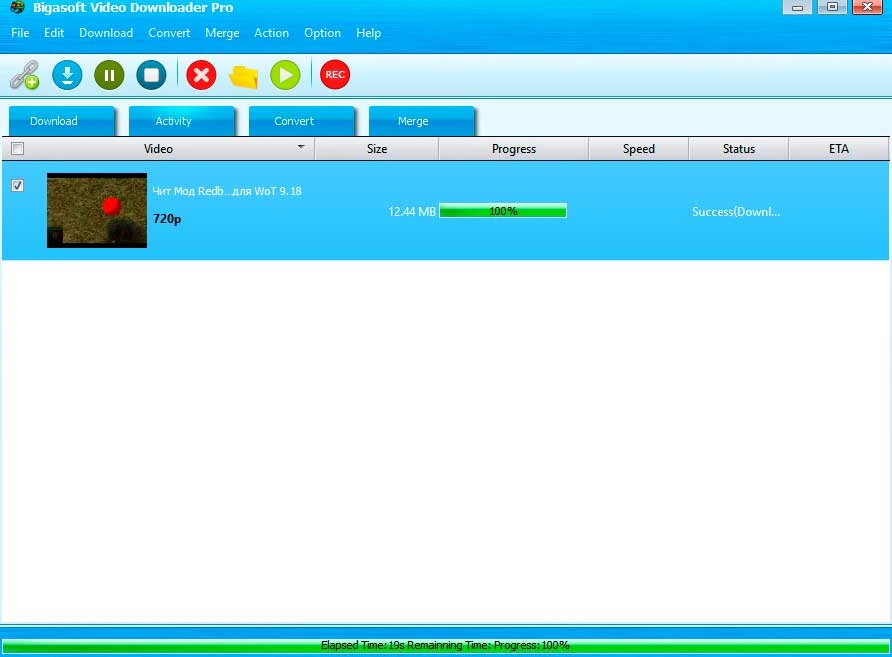Screen dimensions: 892x657
Task: Open the File menu
Action: point(20,33)
